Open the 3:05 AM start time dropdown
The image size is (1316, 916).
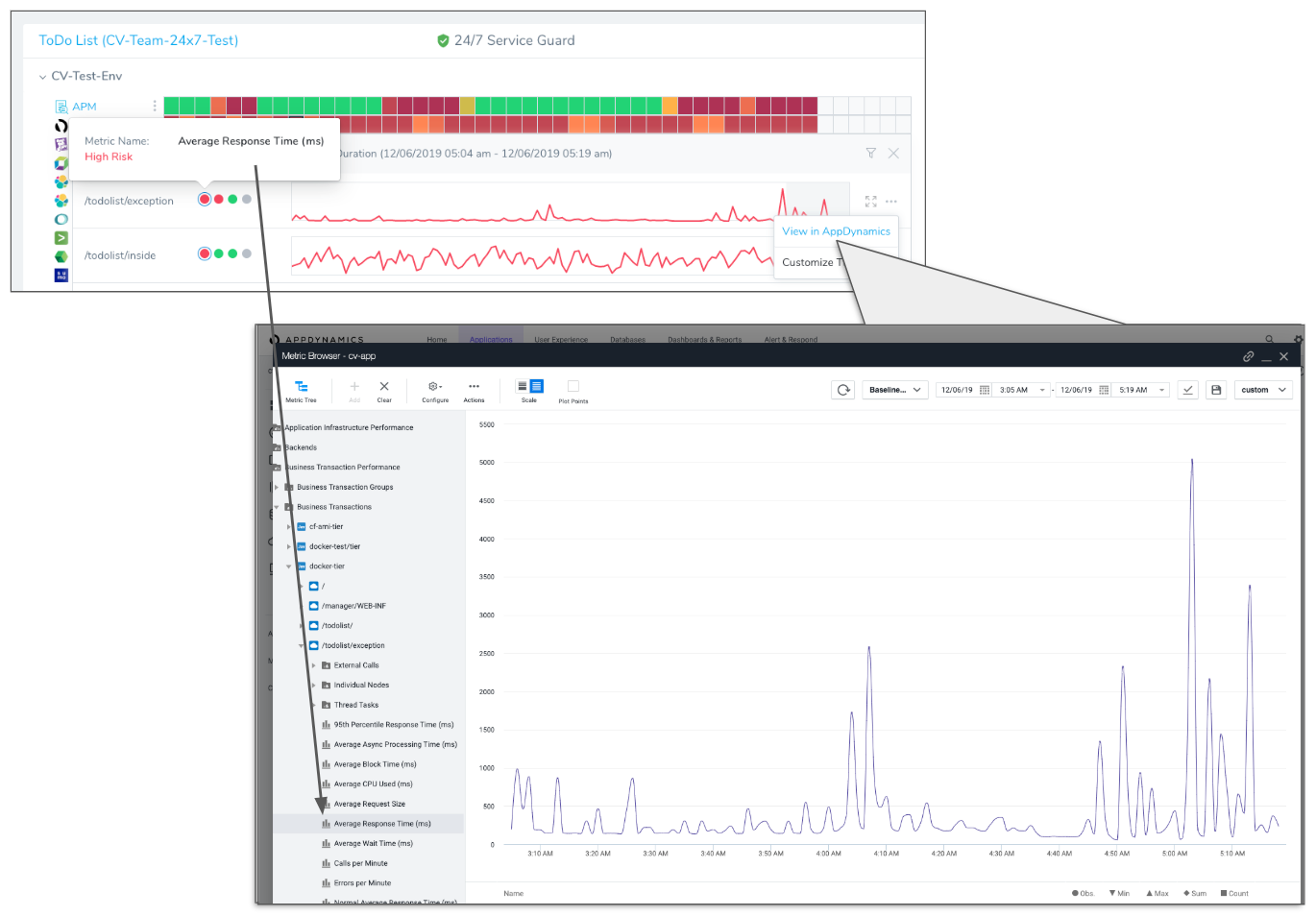pos(1022,390)
